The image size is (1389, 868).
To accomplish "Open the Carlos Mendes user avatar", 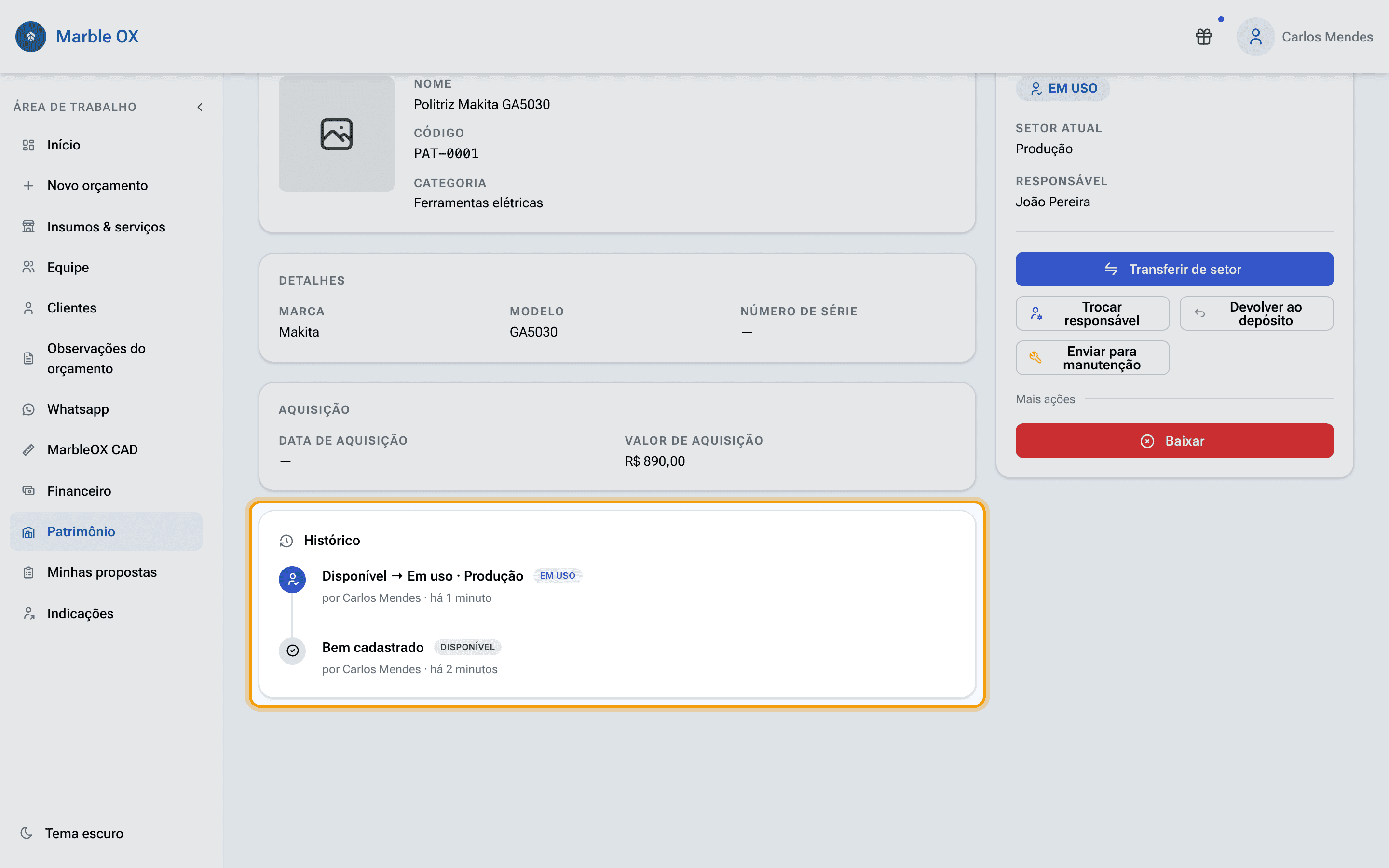I will coord(1255,37).
